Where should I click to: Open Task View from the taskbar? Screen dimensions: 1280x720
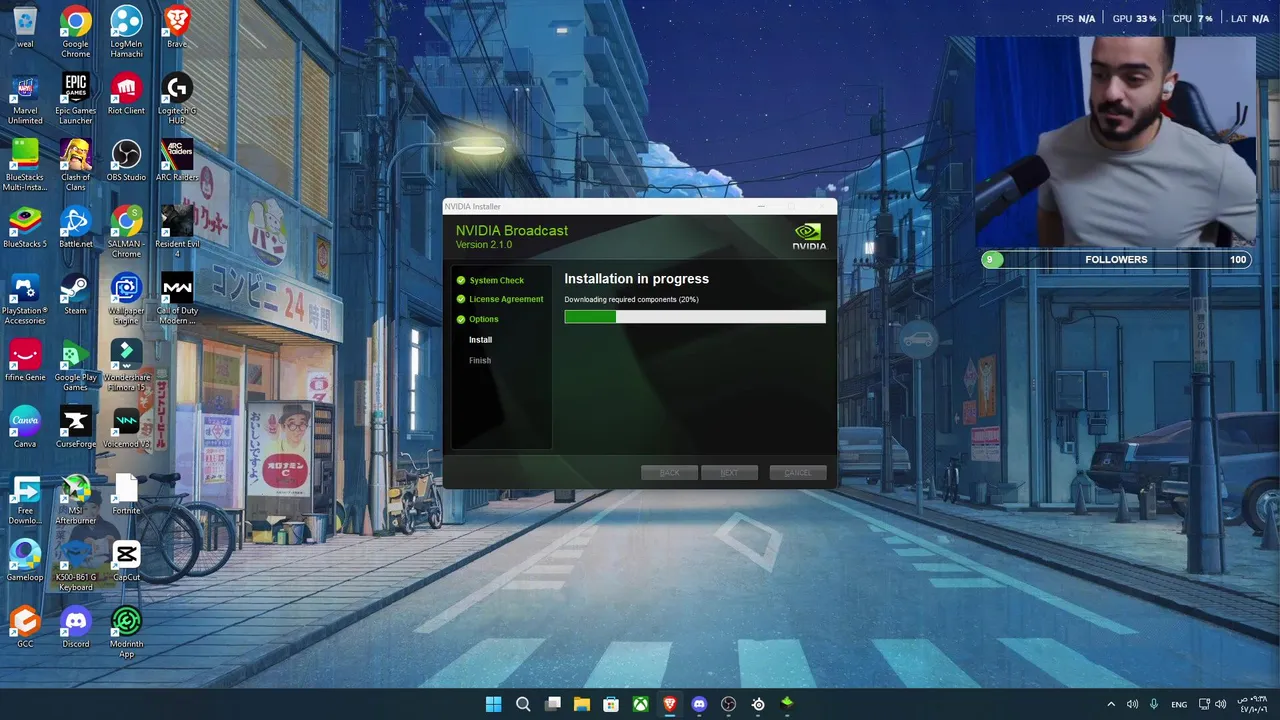(x=552, y=704)
